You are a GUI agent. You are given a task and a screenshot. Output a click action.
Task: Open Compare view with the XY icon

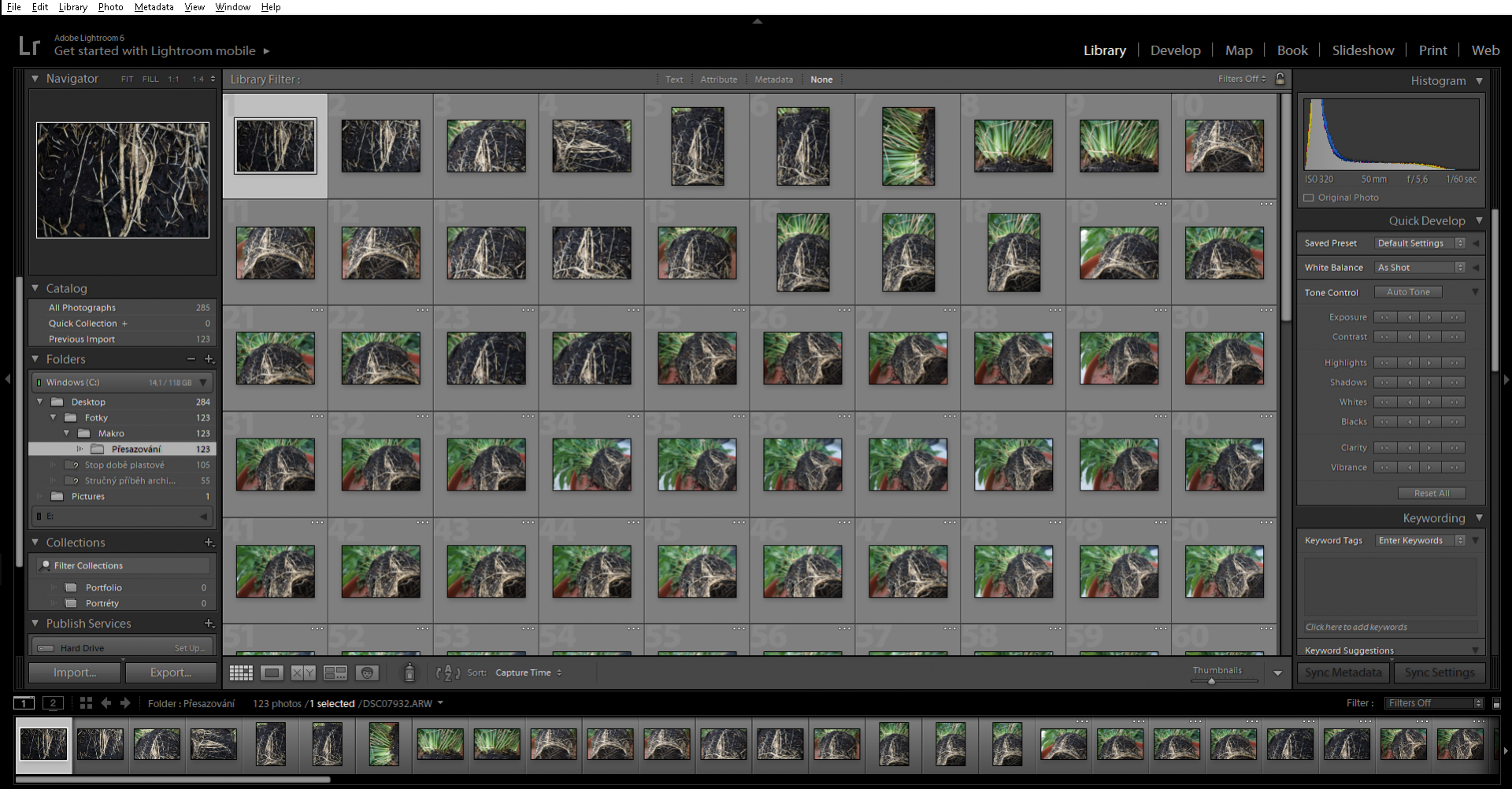coord(303,672)
